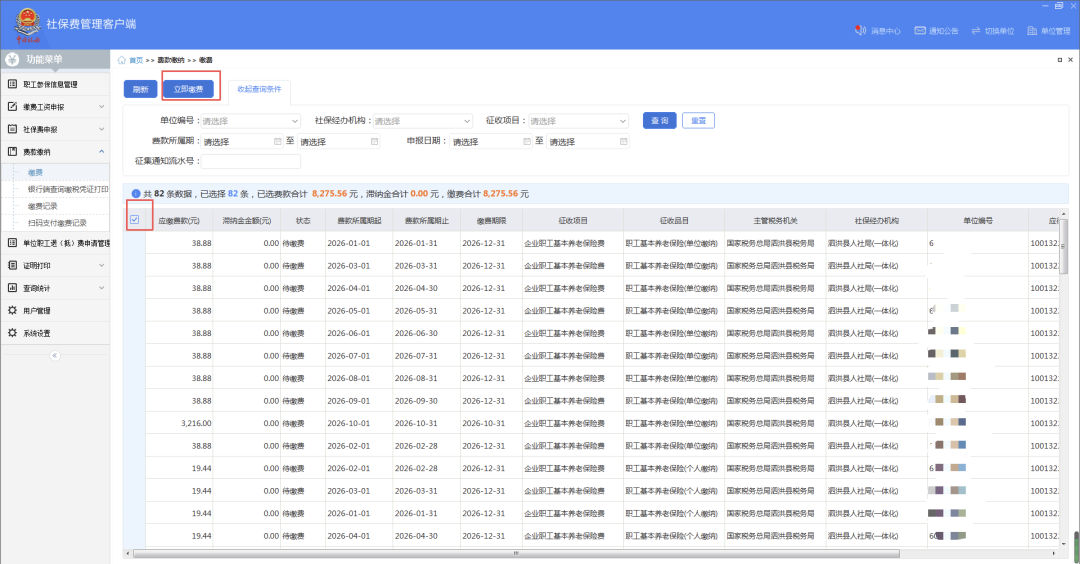Click the 主管税务机关 column header
The image size is (1080, 564).
[776, 220]
